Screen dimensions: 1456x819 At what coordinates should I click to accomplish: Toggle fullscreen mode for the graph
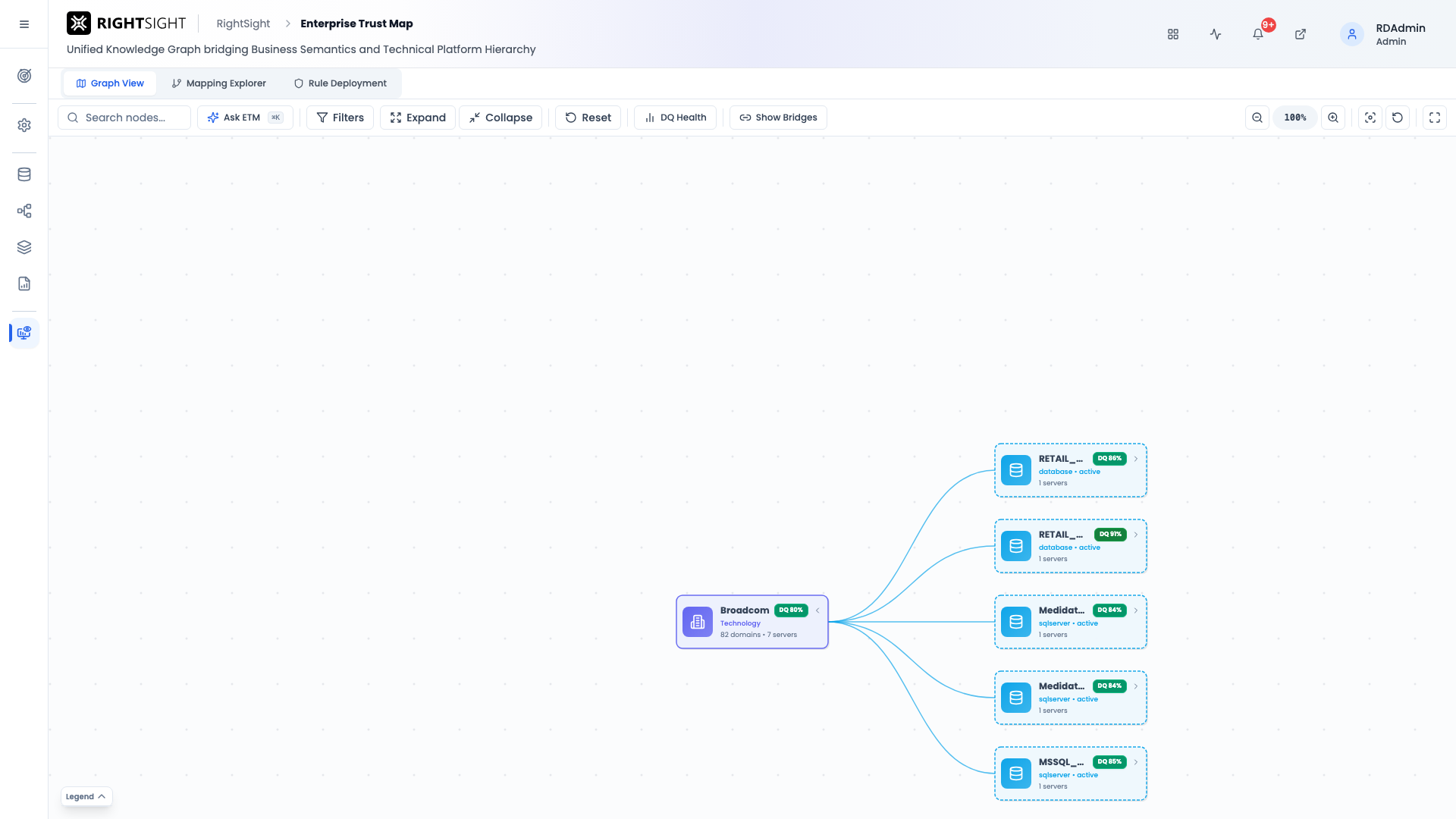pyautogui.click(x=1435, y=118)
